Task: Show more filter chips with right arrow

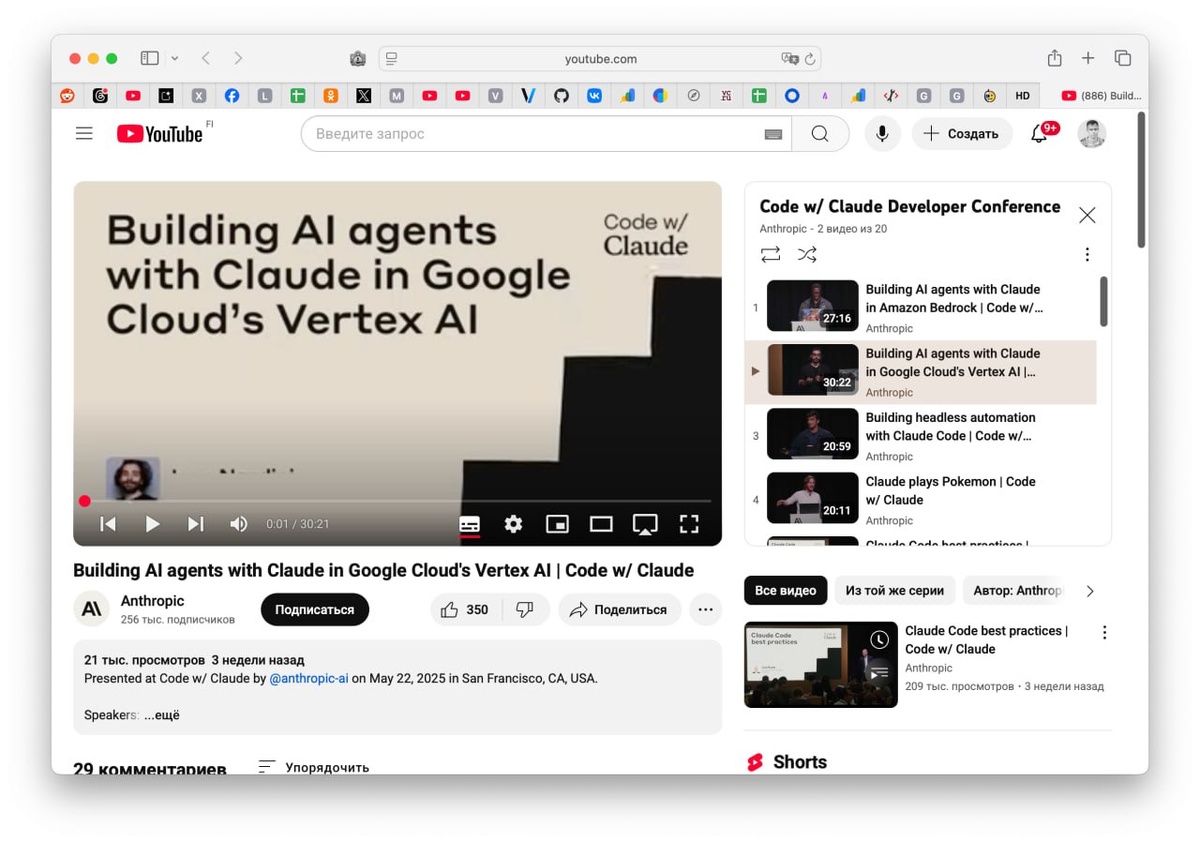Action: (x=1090, y=591)
